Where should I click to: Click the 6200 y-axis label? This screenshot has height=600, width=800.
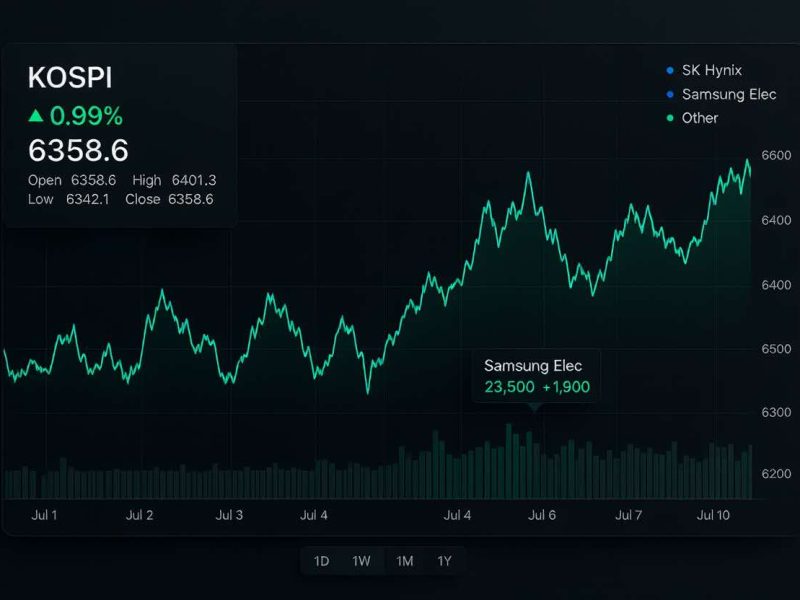(777, 474)
